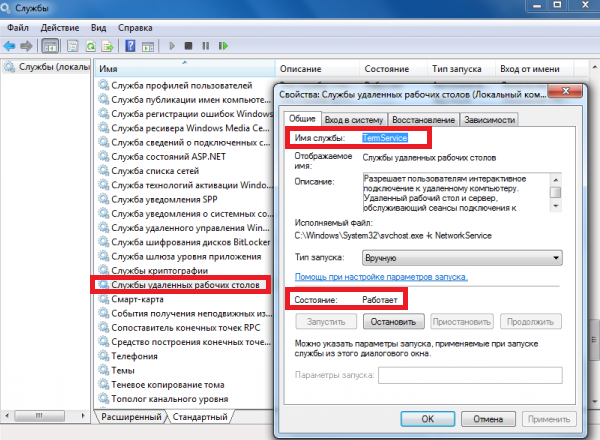Select Служба уведомления SPP row
The image size is (600, 440).
pyautogui.click(x=184, y=199)
